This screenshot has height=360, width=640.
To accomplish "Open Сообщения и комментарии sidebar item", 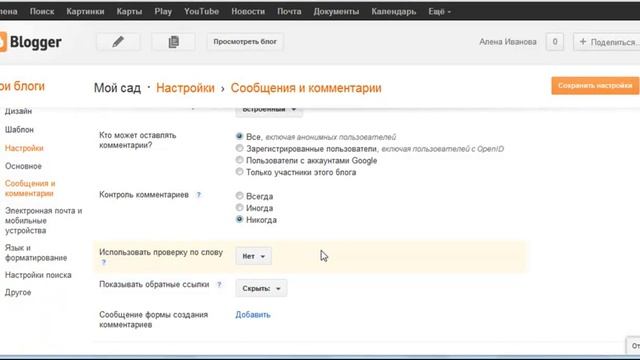I will coord(30,189).
